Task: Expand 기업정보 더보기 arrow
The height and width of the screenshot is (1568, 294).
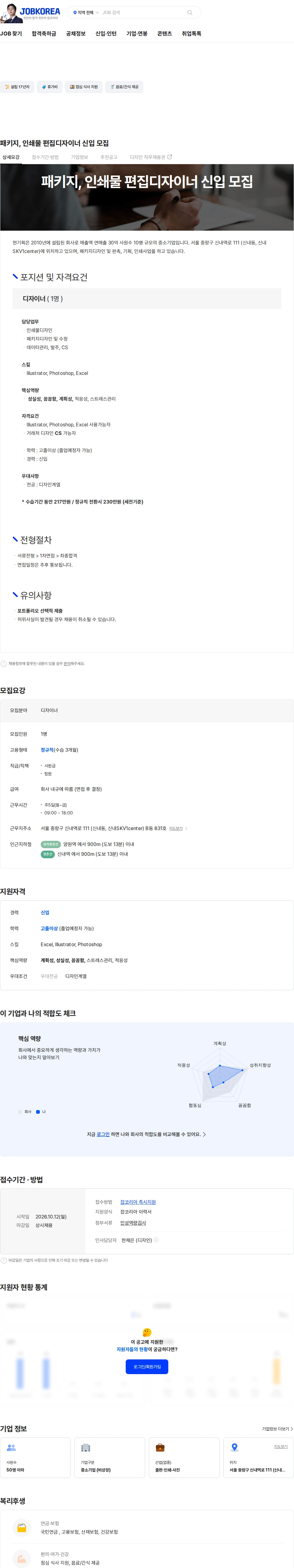Action: (x=292, y=1429)
